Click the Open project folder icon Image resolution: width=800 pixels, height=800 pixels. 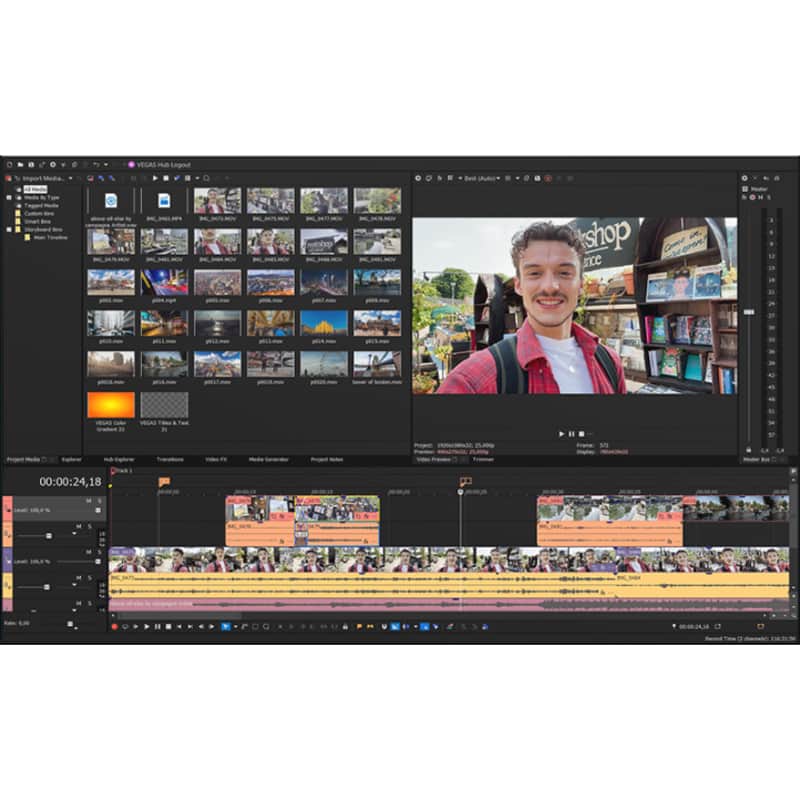point(20,165)
